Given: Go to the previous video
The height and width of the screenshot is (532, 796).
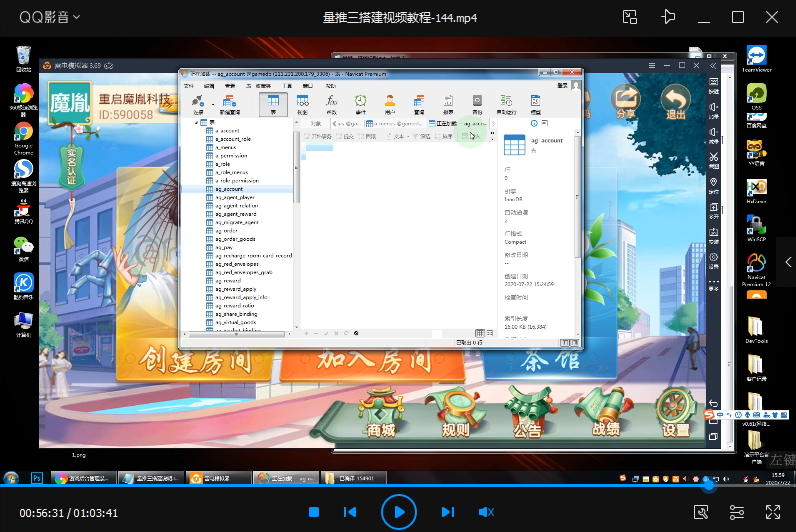Looking at the screenshot, I should [350, 512].
